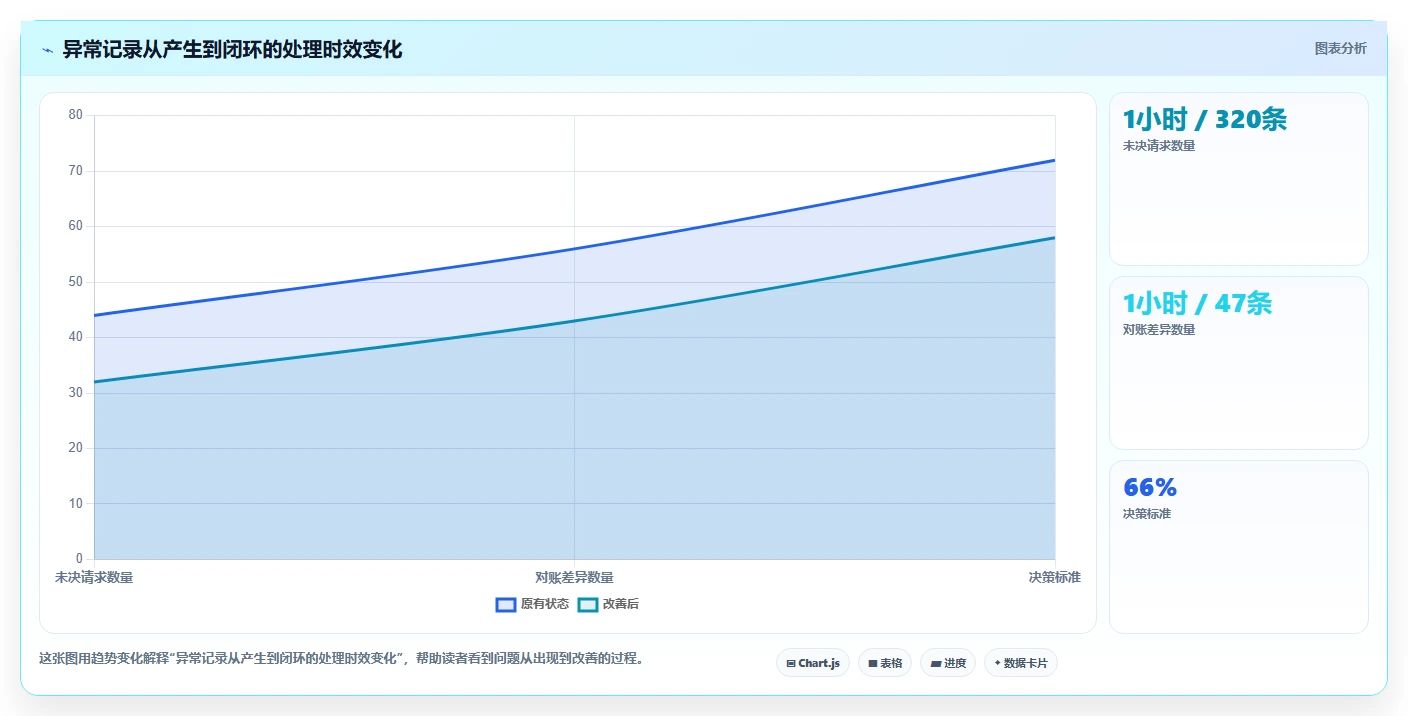This screenshot has height=716, width=1408.
Task: Click the y-axis tick 20
Action: 76,448
